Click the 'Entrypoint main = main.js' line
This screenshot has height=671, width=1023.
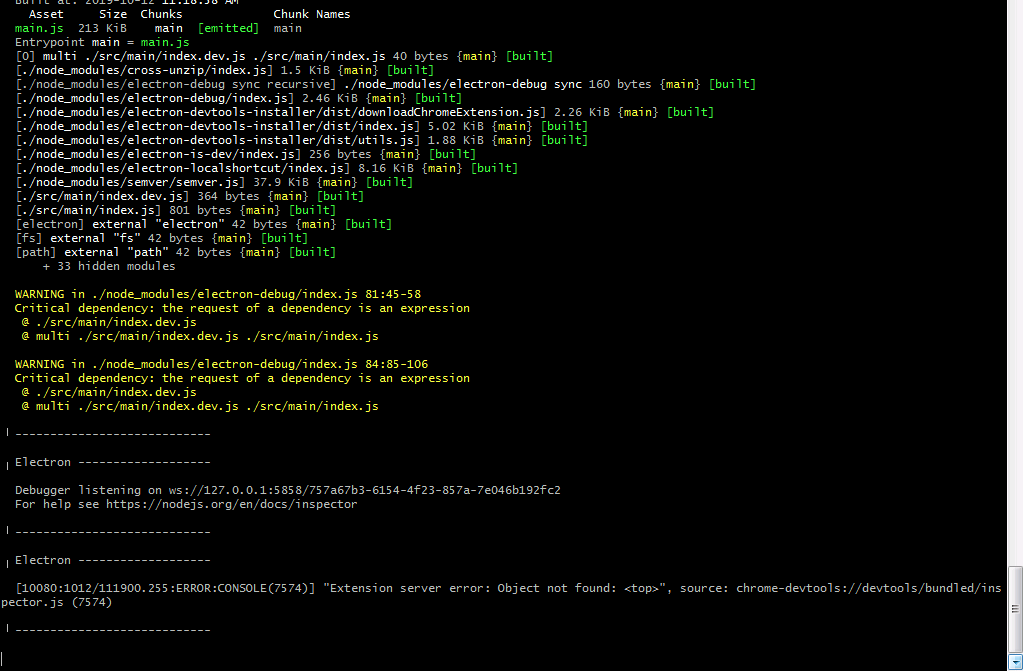[102, 42]
